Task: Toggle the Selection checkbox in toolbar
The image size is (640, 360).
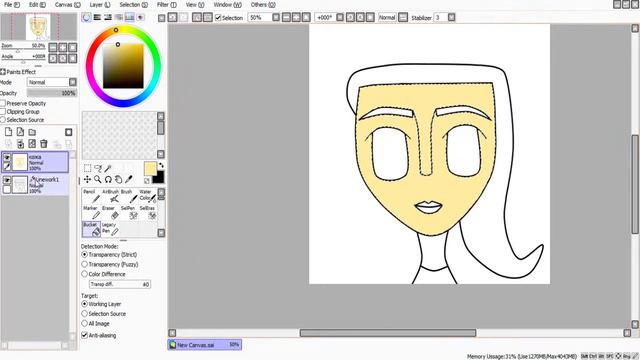Action: point(218,18)
